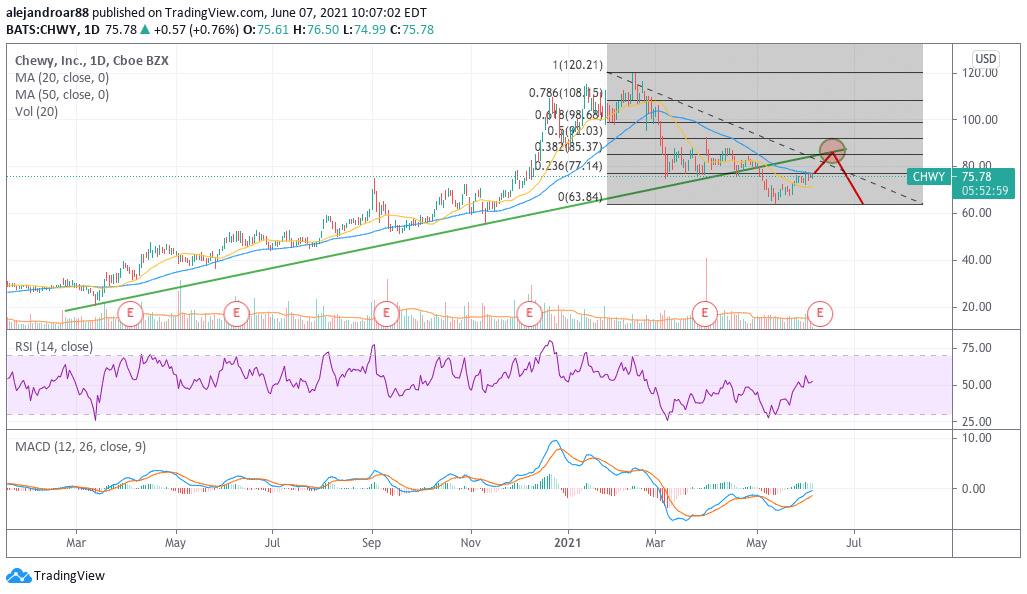The width and height of the screenshot is (1027, 594).
Task: Click the 2021 label on time axis
Action: pos(567,543)
